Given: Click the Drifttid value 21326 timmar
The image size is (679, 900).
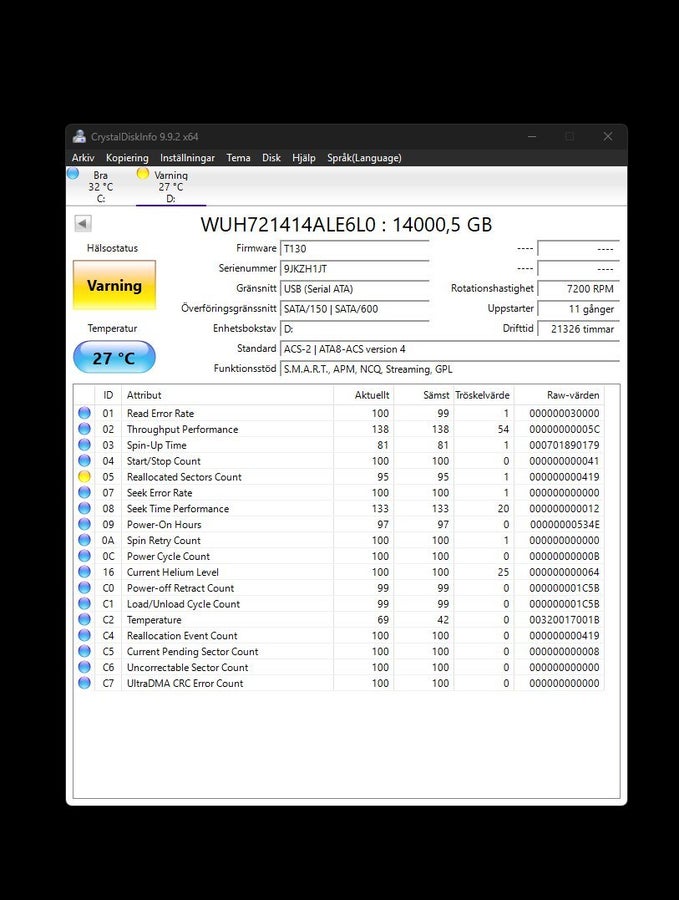Looking at the screenshot, I should tap(579, 329).
